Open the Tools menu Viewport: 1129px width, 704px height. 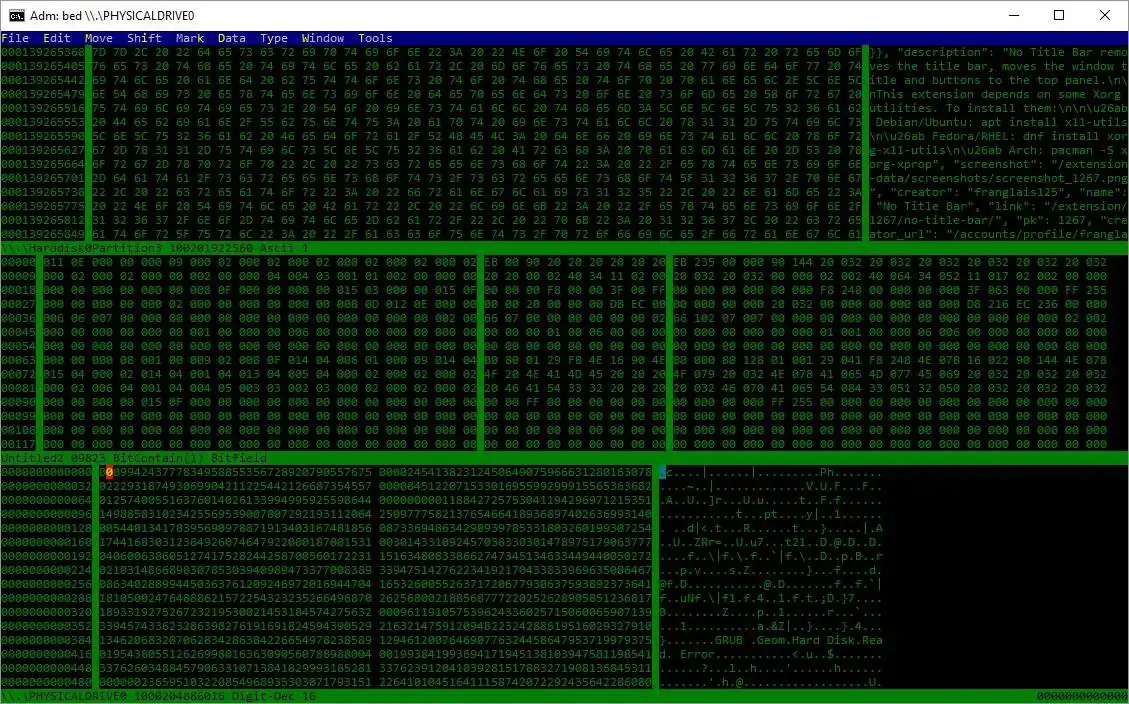click(375, 38)
